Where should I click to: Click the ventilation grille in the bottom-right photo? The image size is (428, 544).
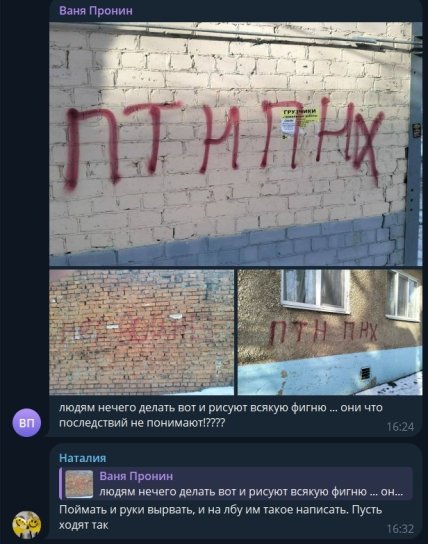tap(365, 373)
